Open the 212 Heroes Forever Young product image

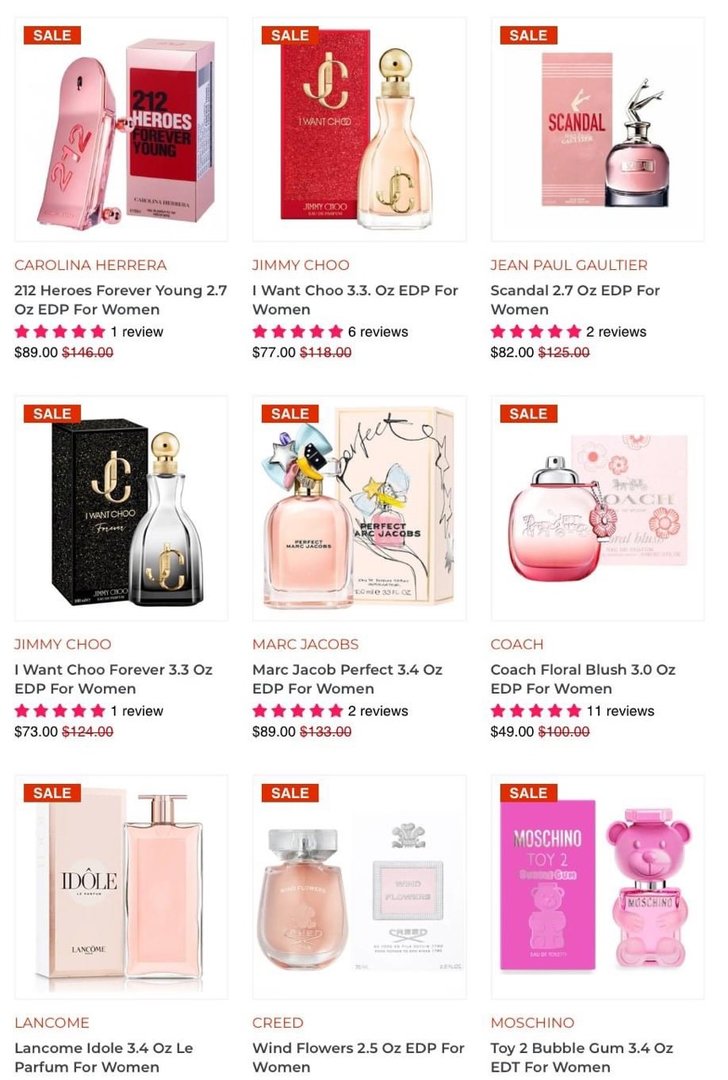tap(121, 129)
